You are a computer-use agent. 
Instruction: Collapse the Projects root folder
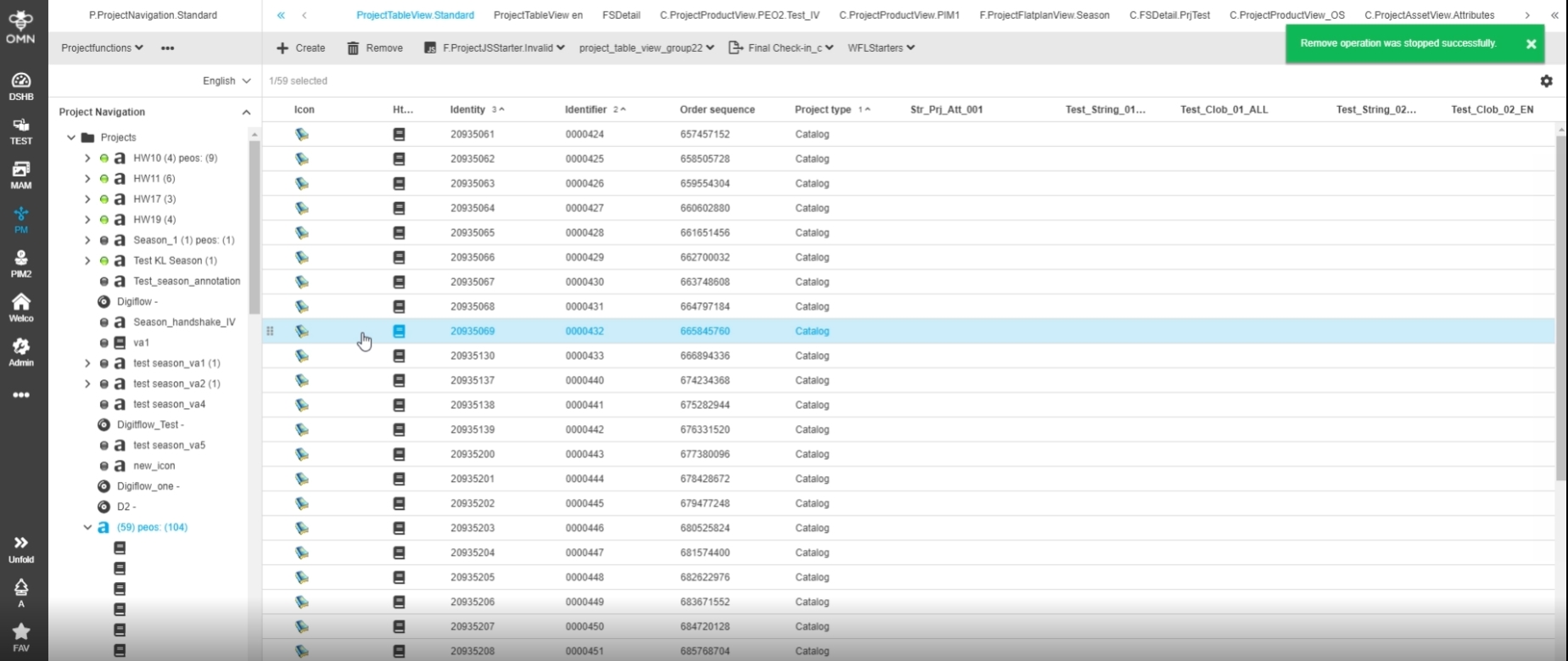(x=71, y=137)
